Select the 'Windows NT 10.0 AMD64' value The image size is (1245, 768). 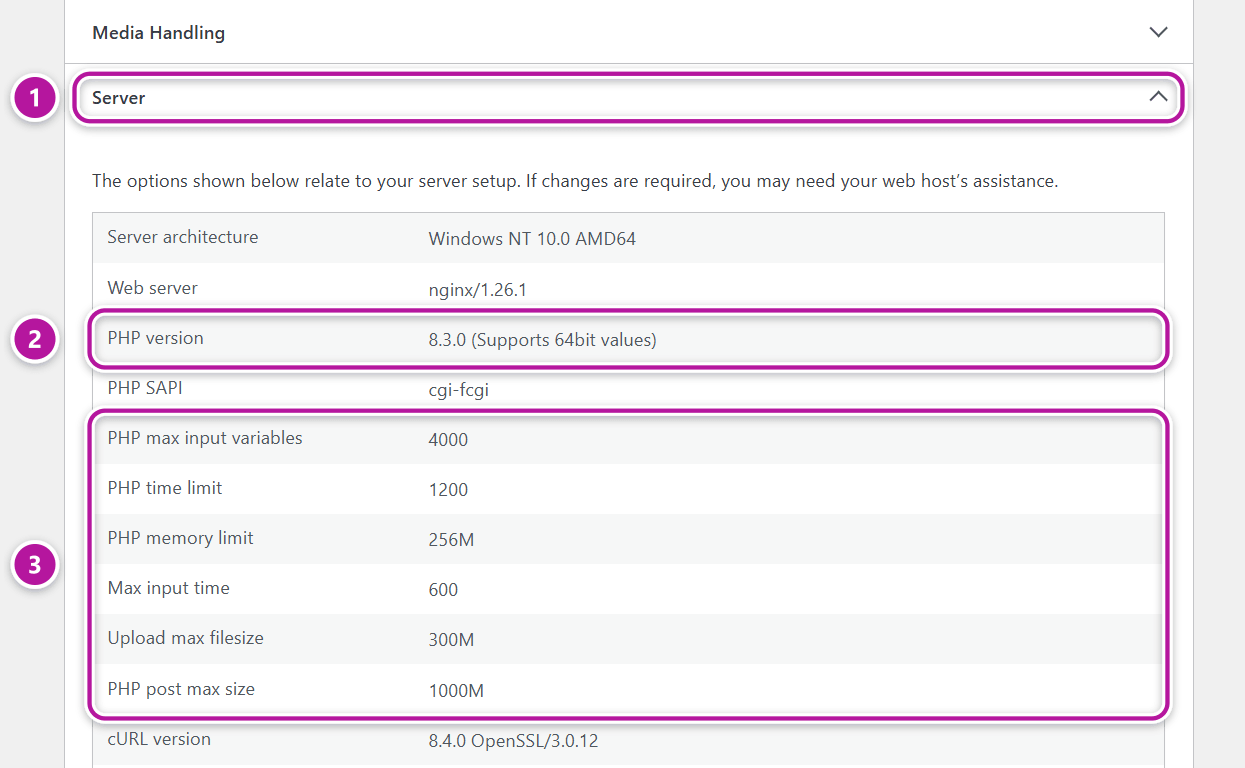tap(532, 239)
